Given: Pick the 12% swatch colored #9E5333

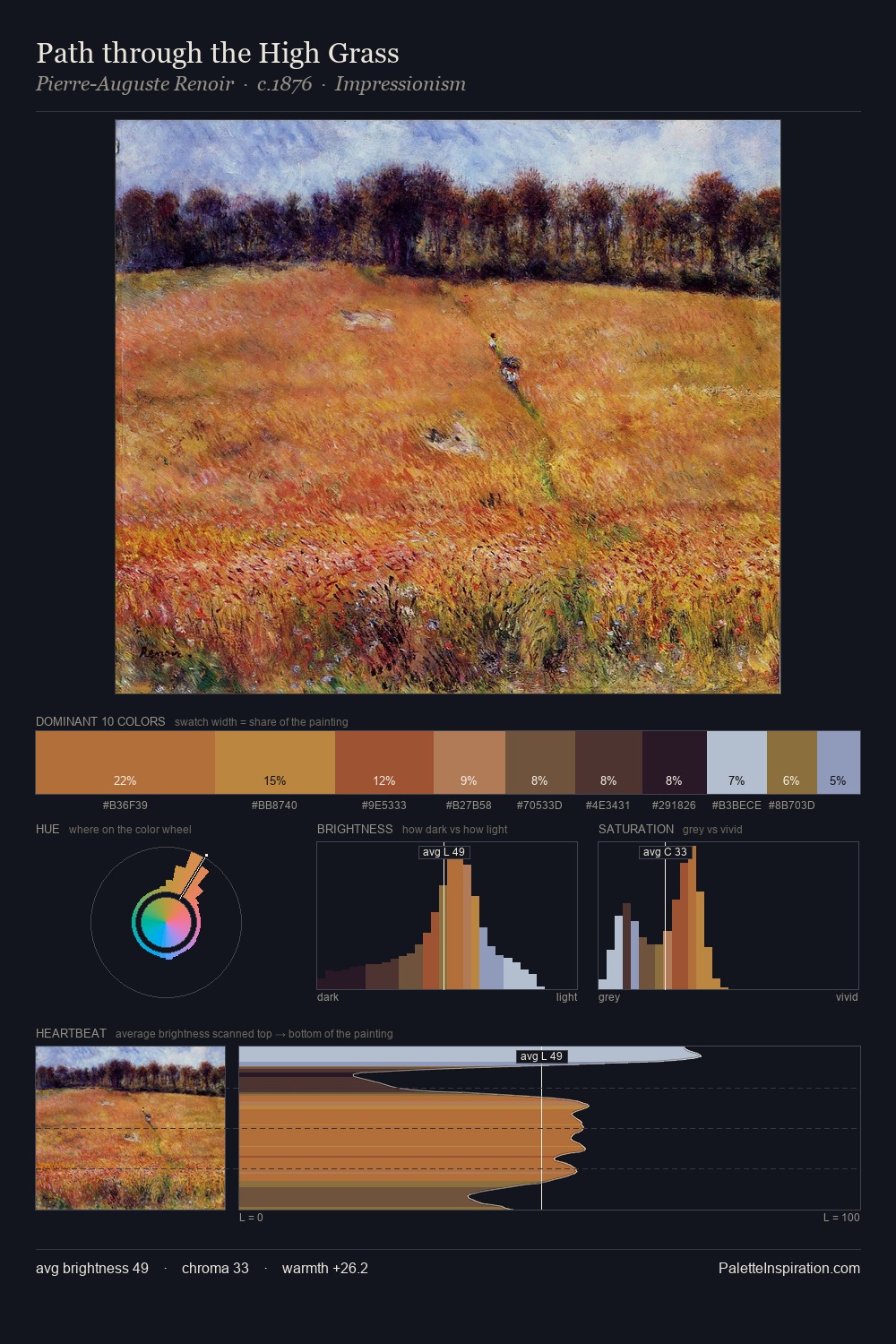Looking at the screenshot, I should pos(384,762).
